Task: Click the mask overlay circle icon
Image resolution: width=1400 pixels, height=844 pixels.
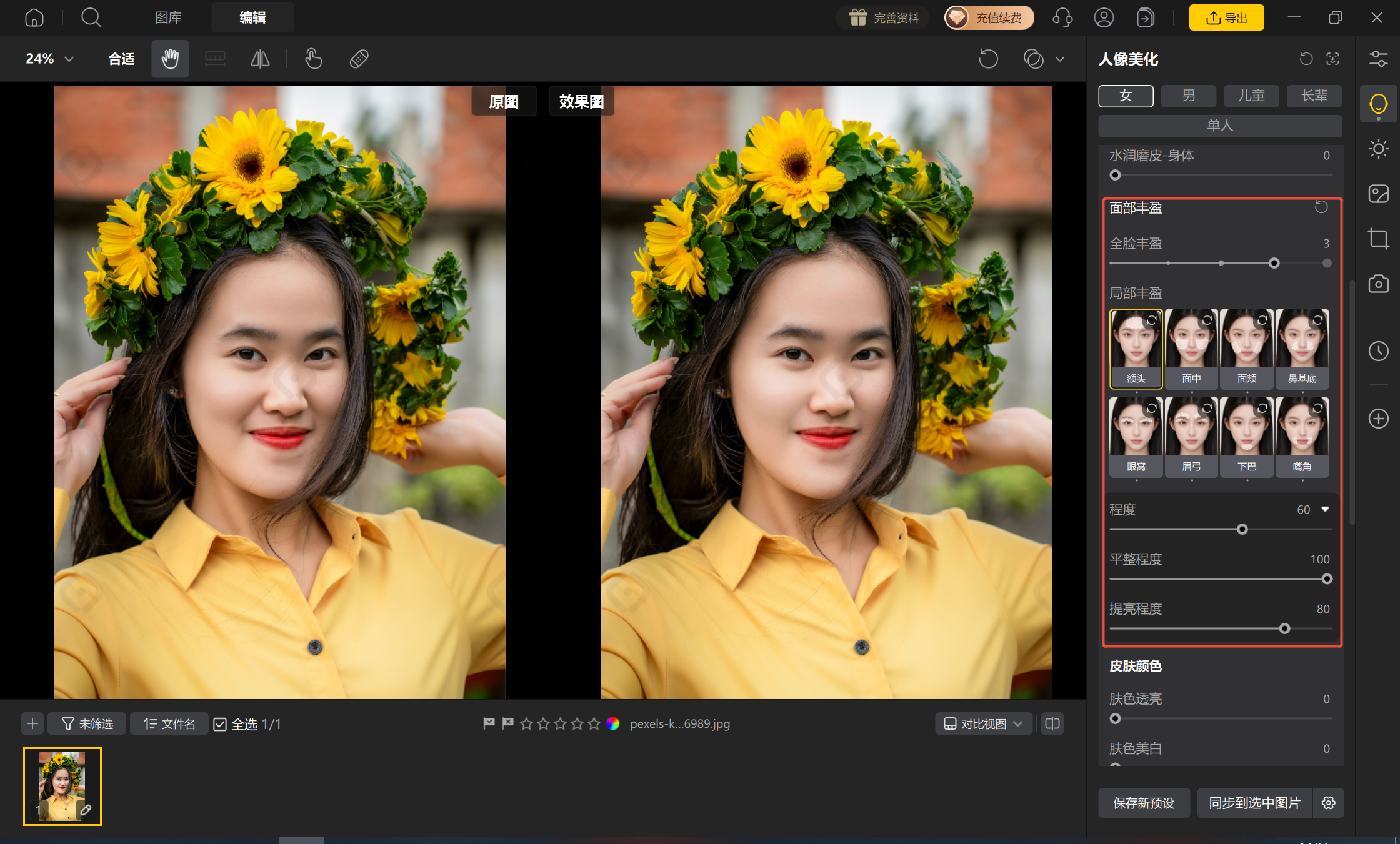Action: pyautogui.click(x=1034, y=59)
